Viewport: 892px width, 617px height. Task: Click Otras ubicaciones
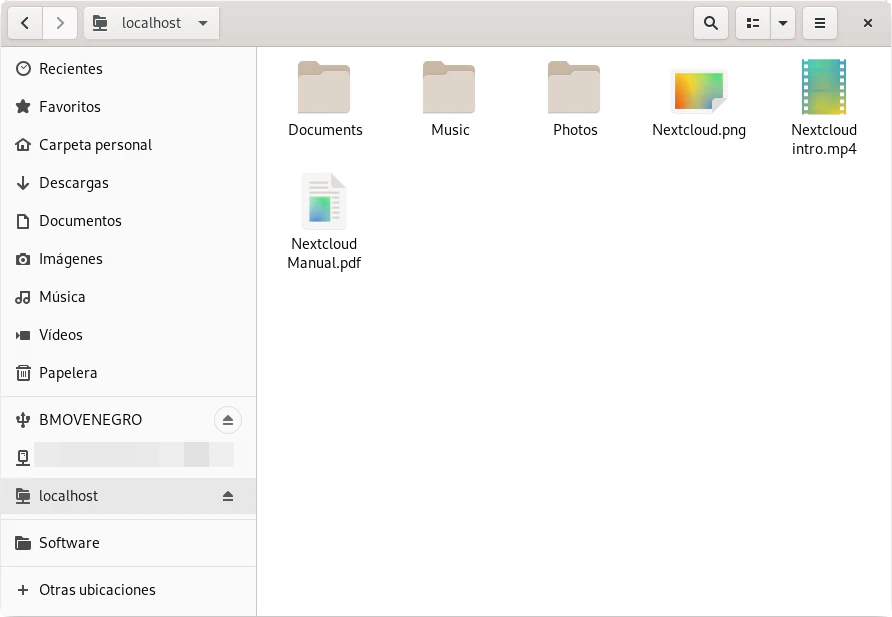coord(97,590)
